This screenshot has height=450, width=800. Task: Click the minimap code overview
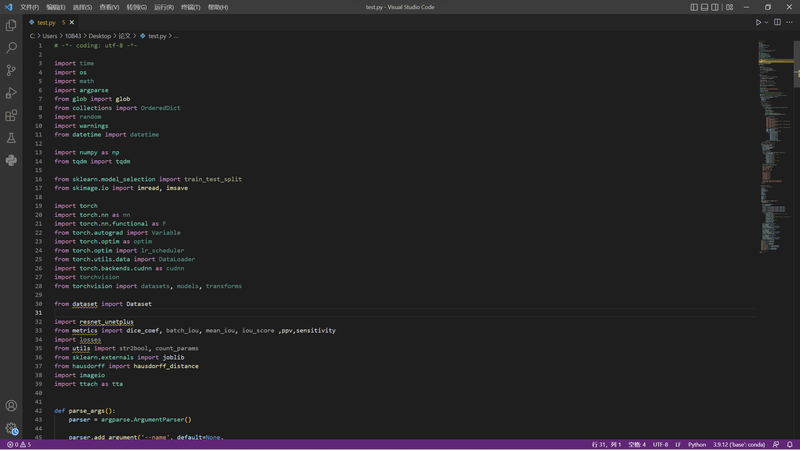pos(774,145)
